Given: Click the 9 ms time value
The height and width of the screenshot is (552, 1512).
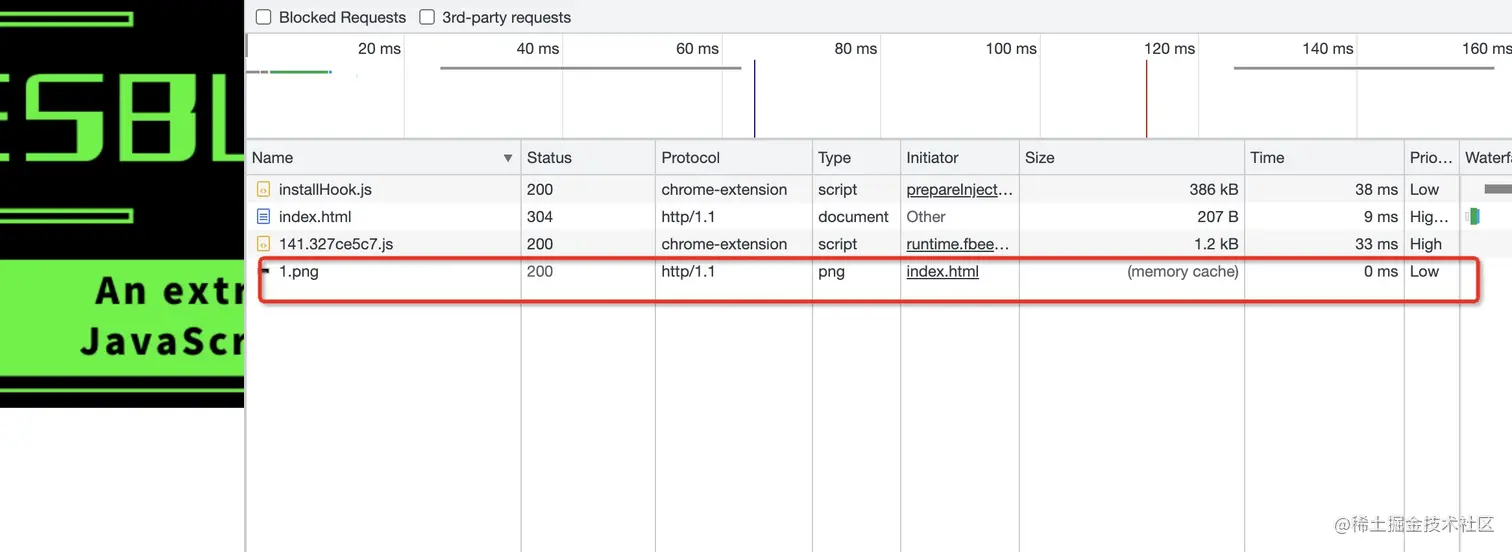Looking at the screenshot, I should pyautogui.click(x=1380, y=216).
